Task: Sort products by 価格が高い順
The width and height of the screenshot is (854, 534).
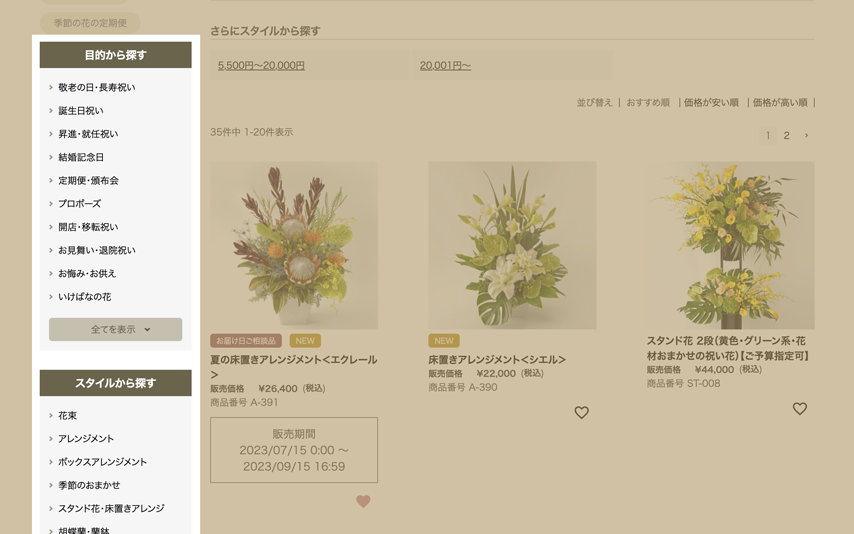Action: click(x=780, y=103)
